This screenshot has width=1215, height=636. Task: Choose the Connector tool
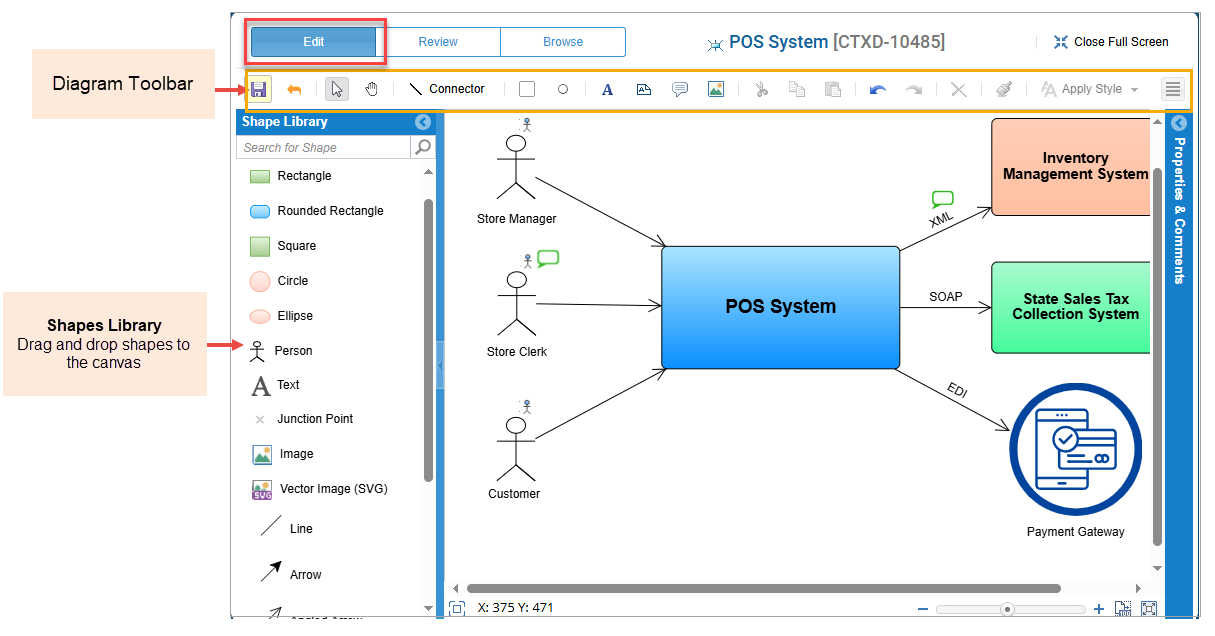pos(446,89)
